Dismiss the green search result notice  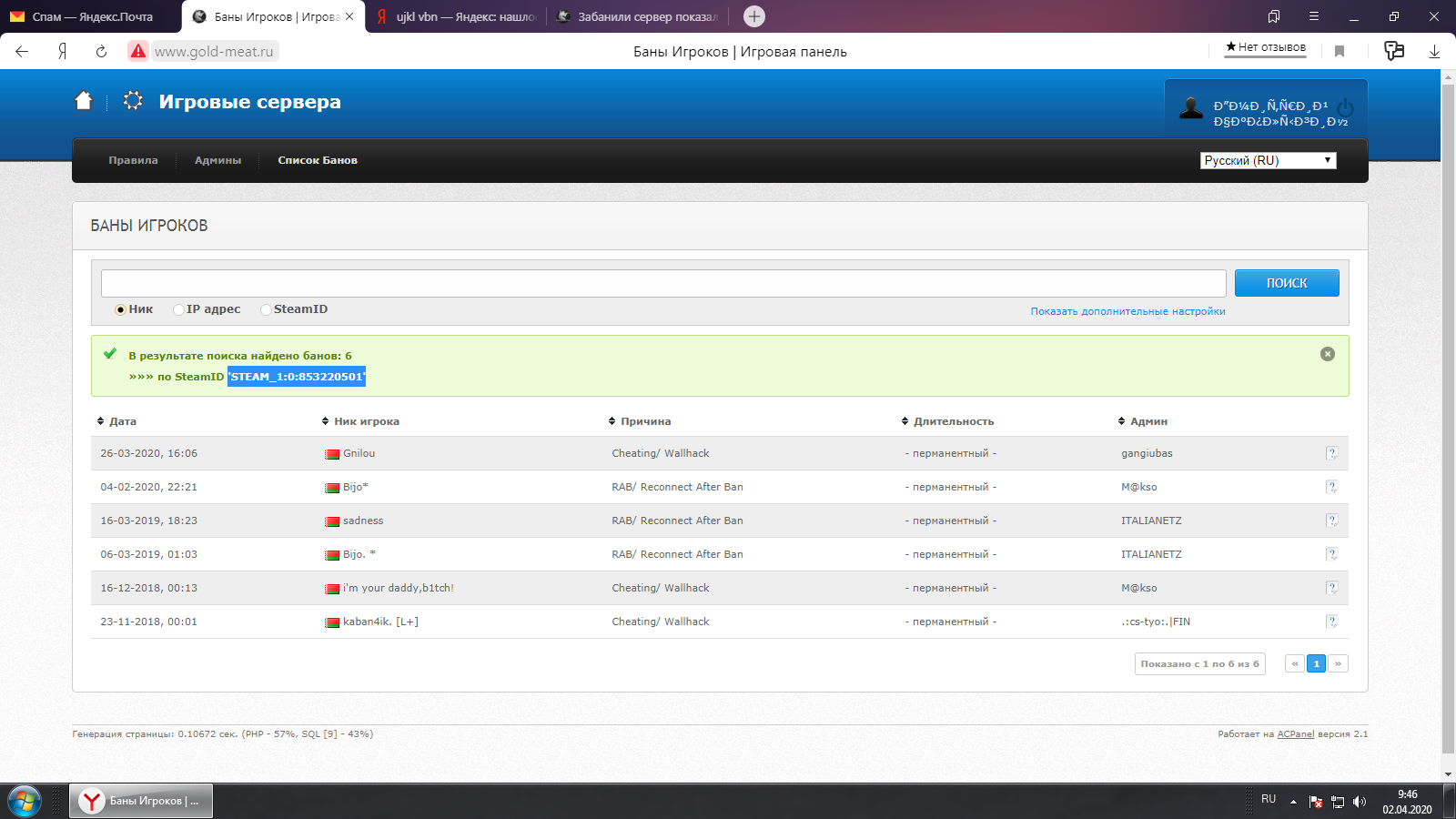[1328, 354]
